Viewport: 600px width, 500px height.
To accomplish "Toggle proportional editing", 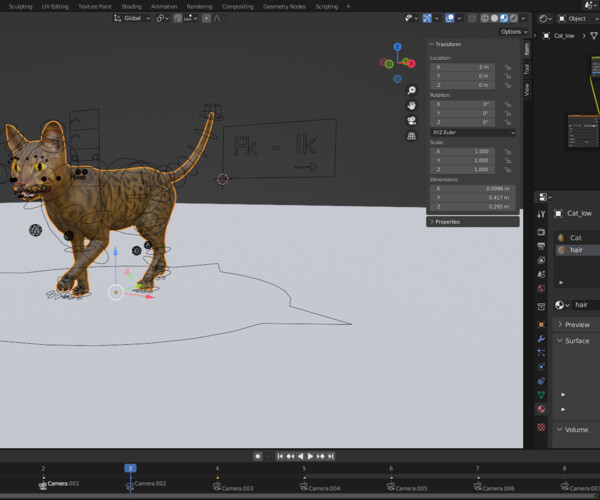I will [206, 18].
